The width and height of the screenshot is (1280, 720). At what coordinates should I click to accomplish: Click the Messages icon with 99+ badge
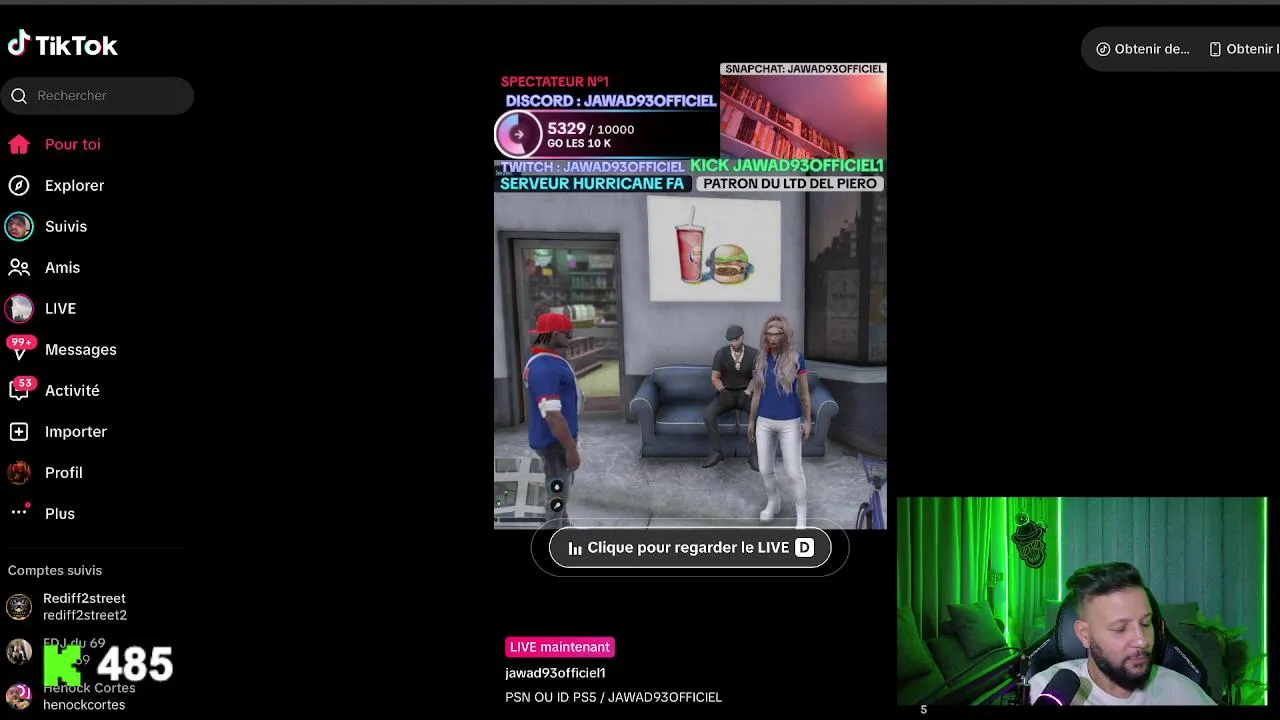[19, 349]
